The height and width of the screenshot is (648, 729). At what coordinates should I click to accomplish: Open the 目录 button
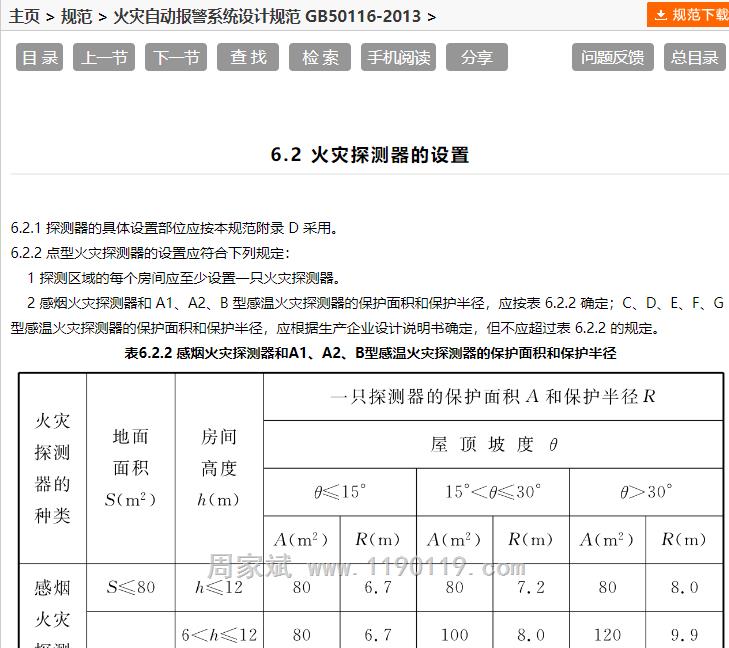coord(40,57)
